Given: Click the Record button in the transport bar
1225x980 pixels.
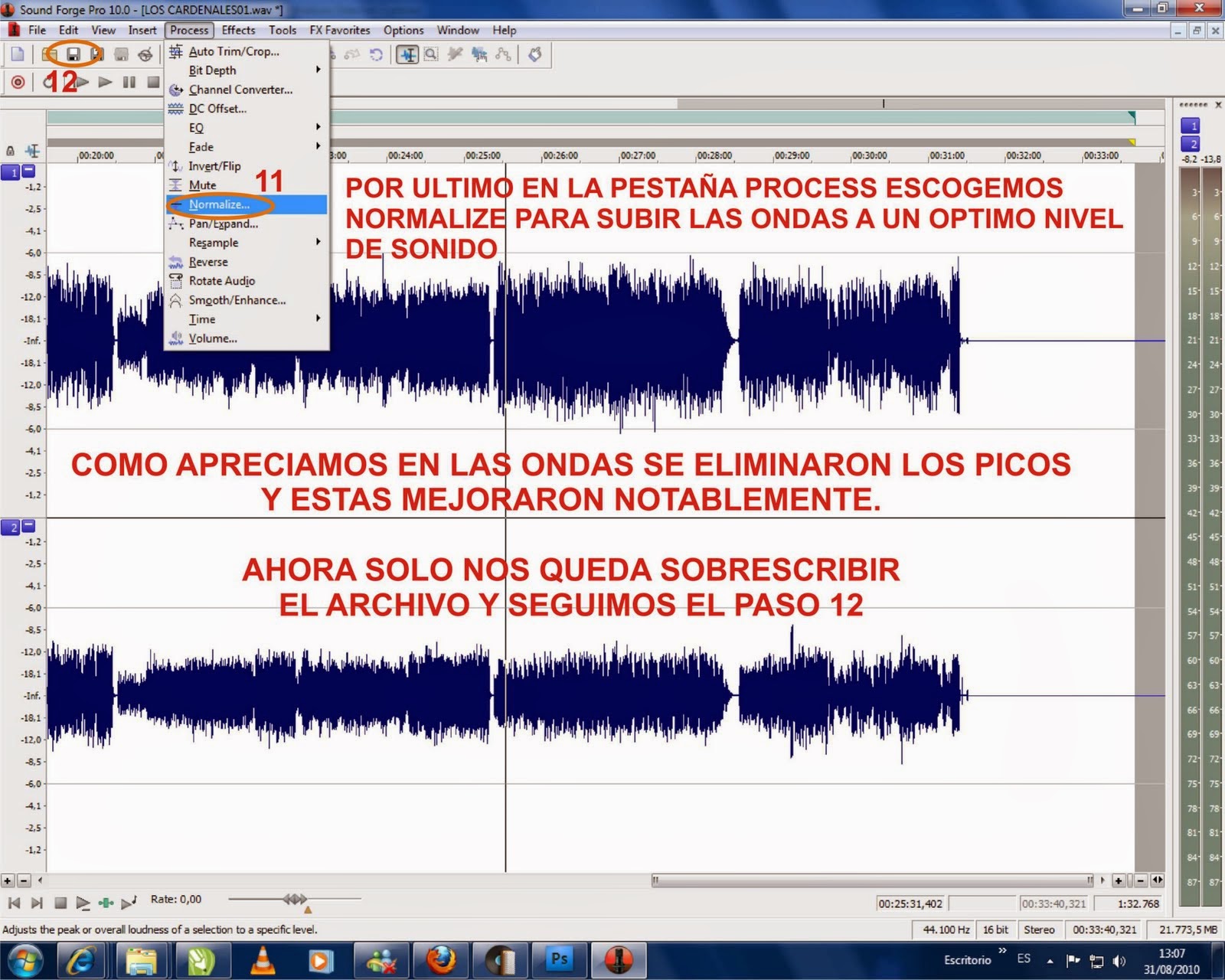Looking at the screenshot, I should 18,82.
